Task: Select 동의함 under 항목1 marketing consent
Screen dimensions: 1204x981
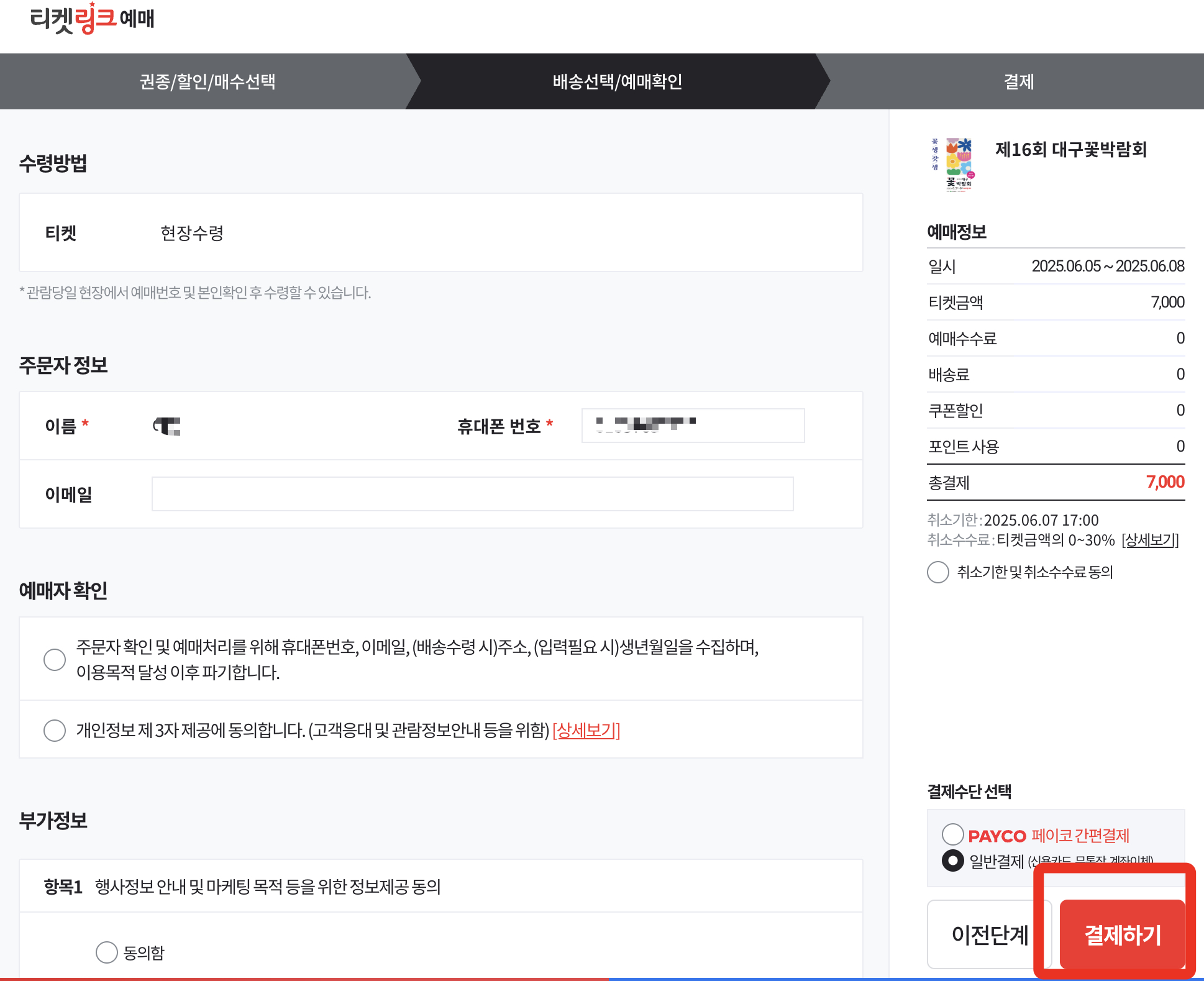Action: click(x=107, y=951)
